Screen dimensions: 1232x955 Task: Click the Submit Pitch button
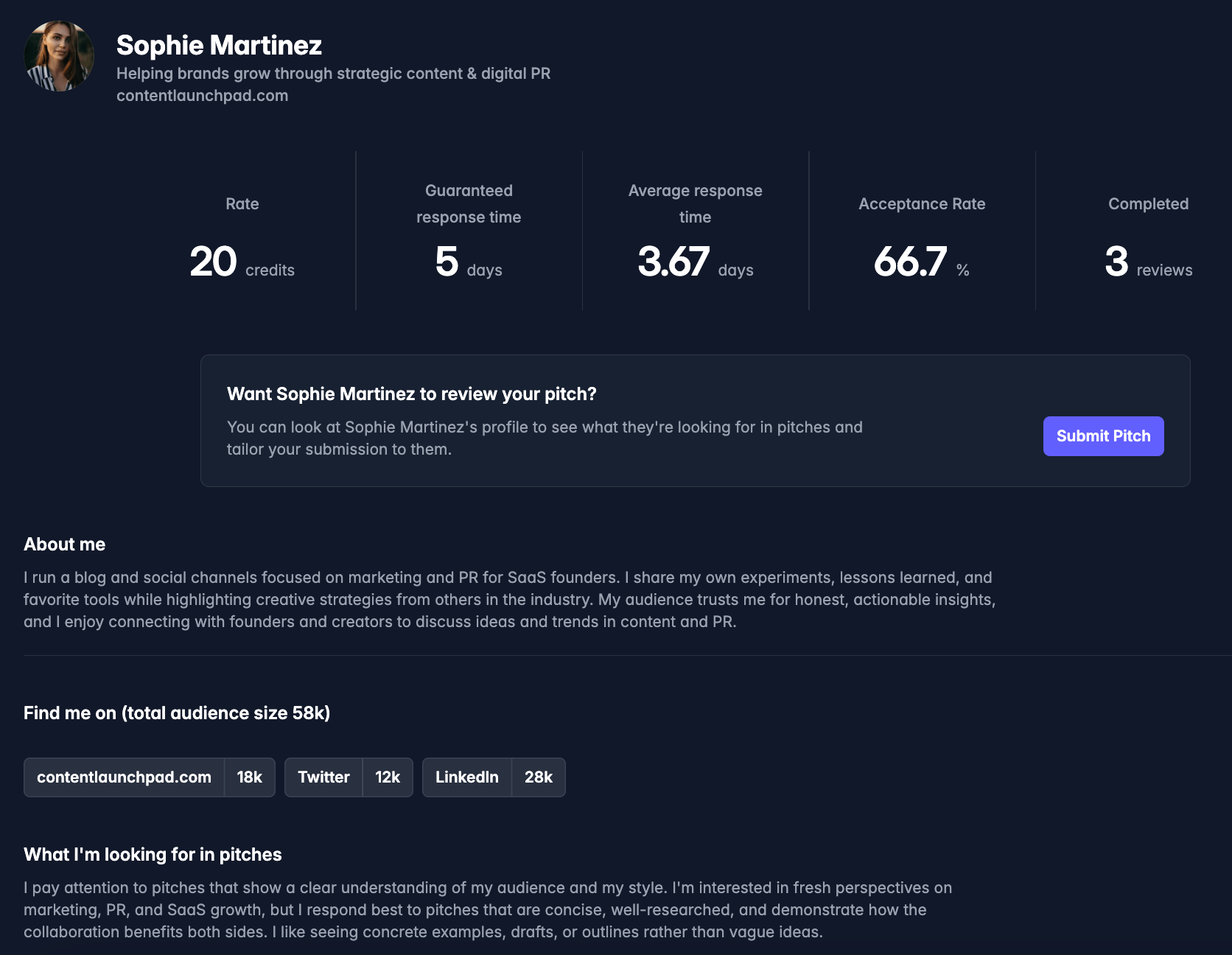click(1103, 436)
